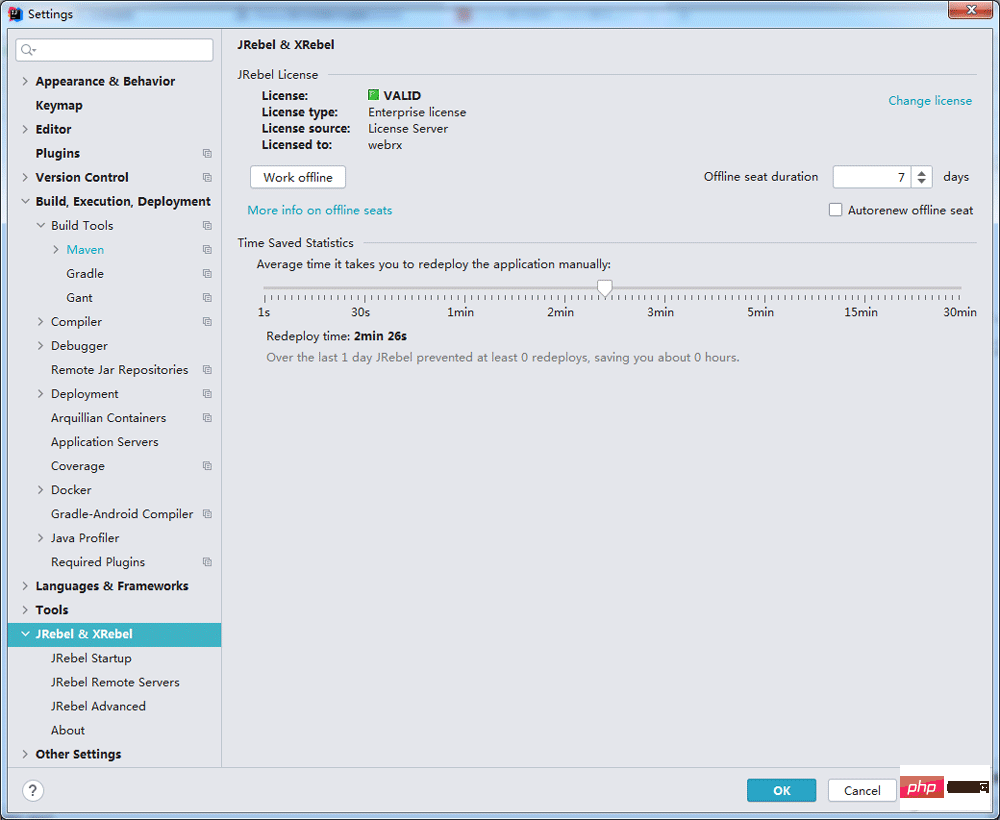Enable Autorenew offline seat checkbox
Screen dimensions: 1000x820
[x=835, y=210]
